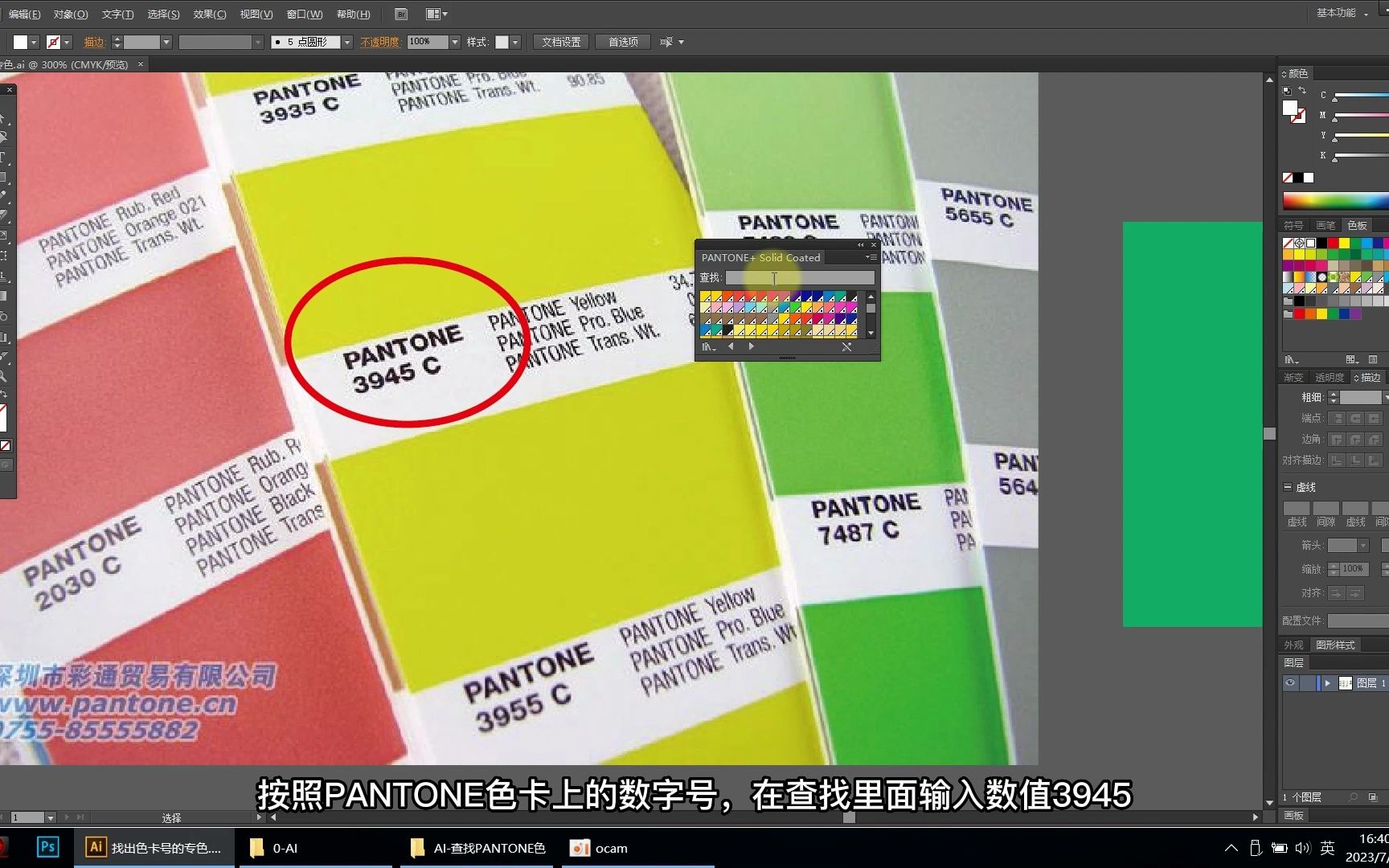Click Default Fill and Stroke icon
This screenshot has width=1389, height=868.
click(1286, 90)
